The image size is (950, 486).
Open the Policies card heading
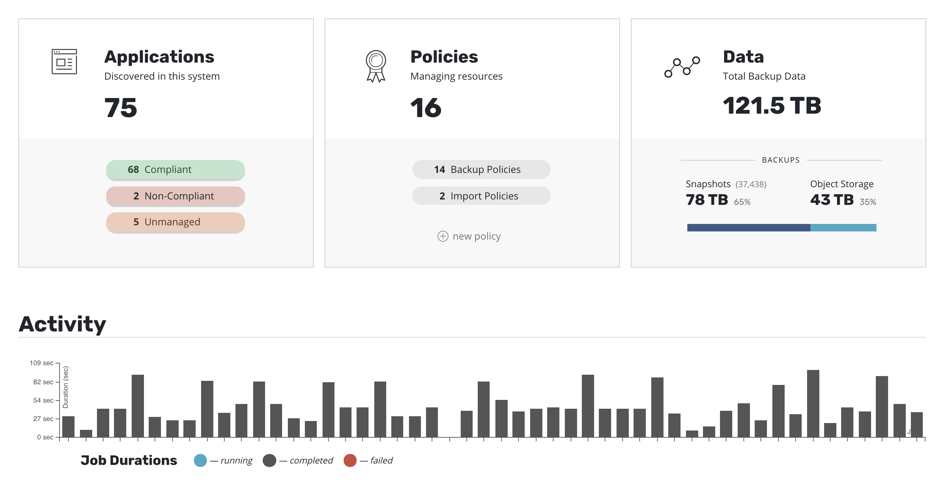click(444, 57)
